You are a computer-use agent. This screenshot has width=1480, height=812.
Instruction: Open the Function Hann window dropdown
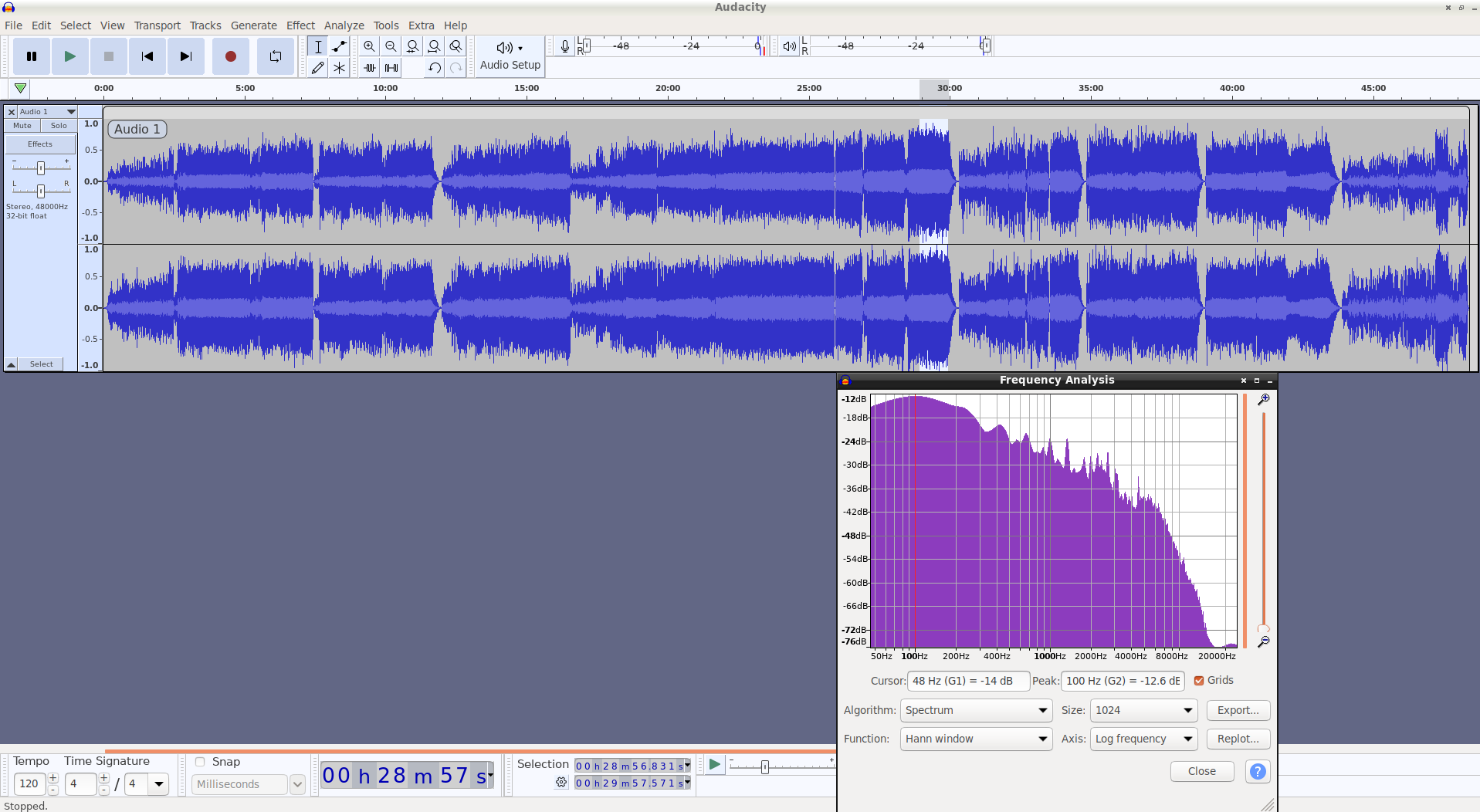pos(977,739)
